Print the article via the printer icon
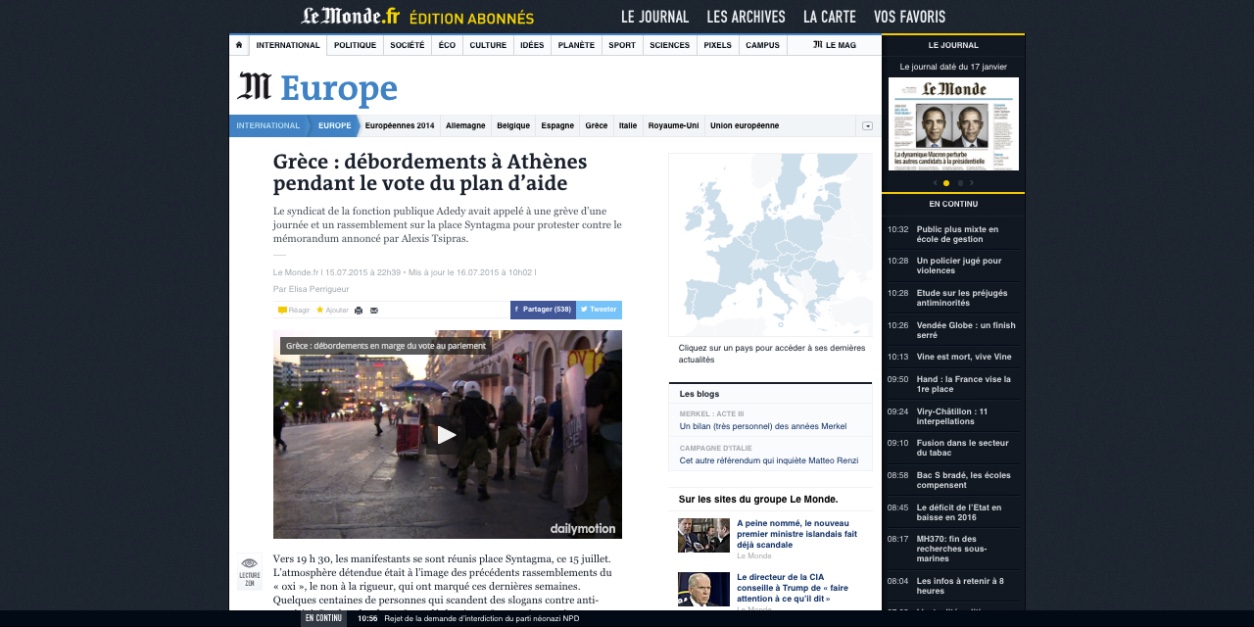 click(x=359, y=310)
